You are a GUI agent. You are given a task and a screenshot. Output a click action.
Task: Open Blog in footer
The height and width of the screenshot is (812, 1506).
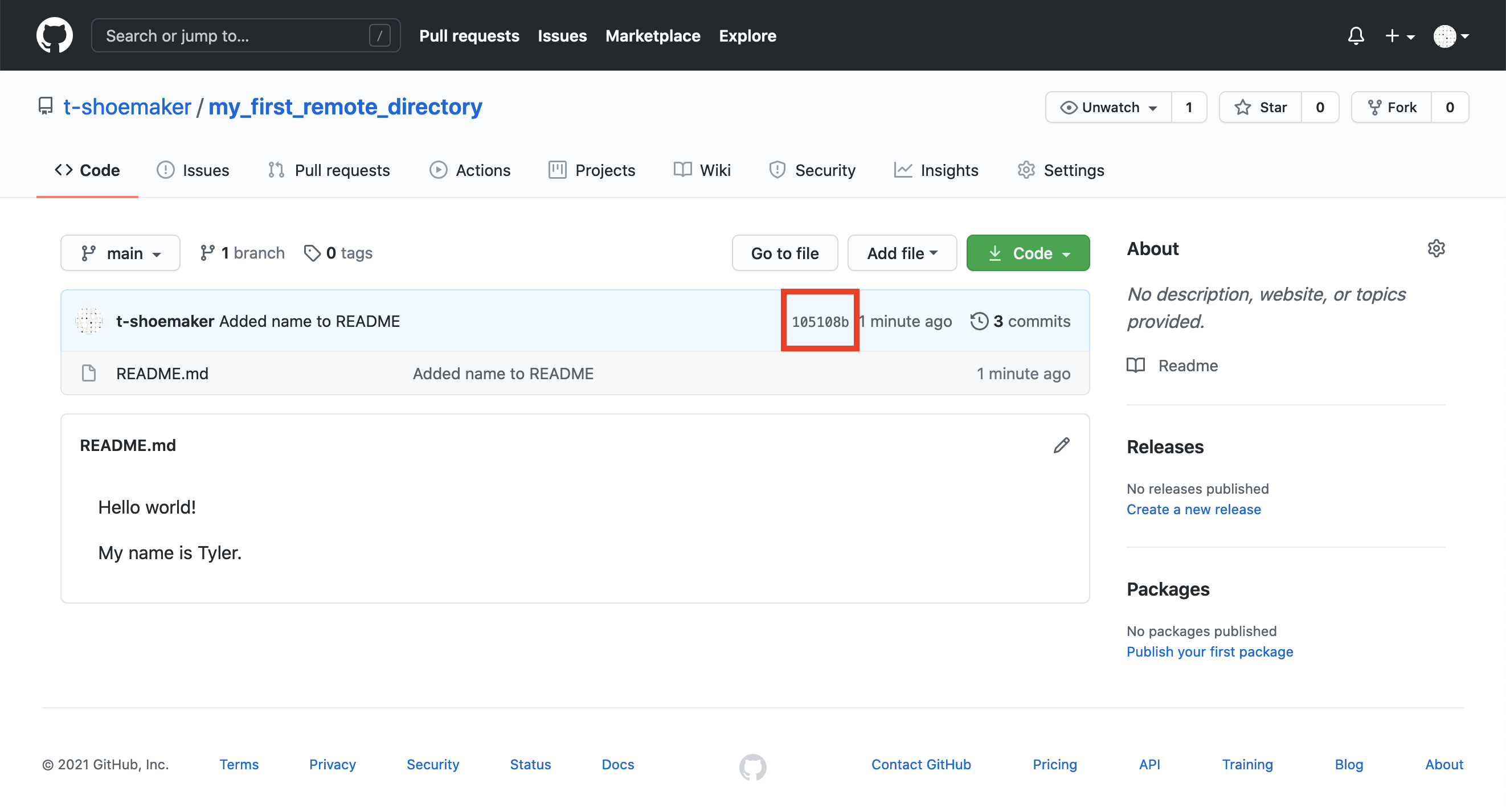[x=1349, y=765]
